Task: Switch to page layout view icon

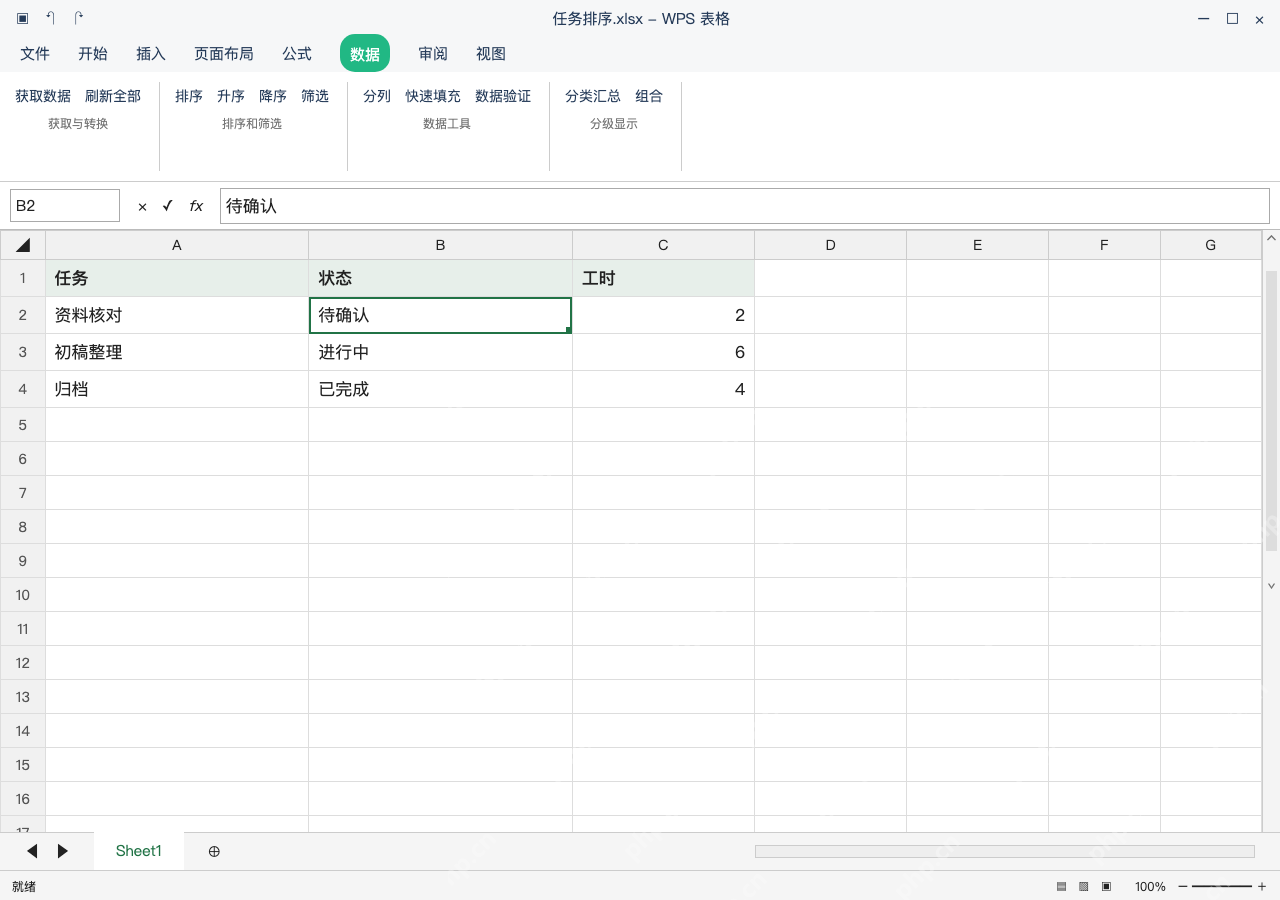Action: 1083,886
